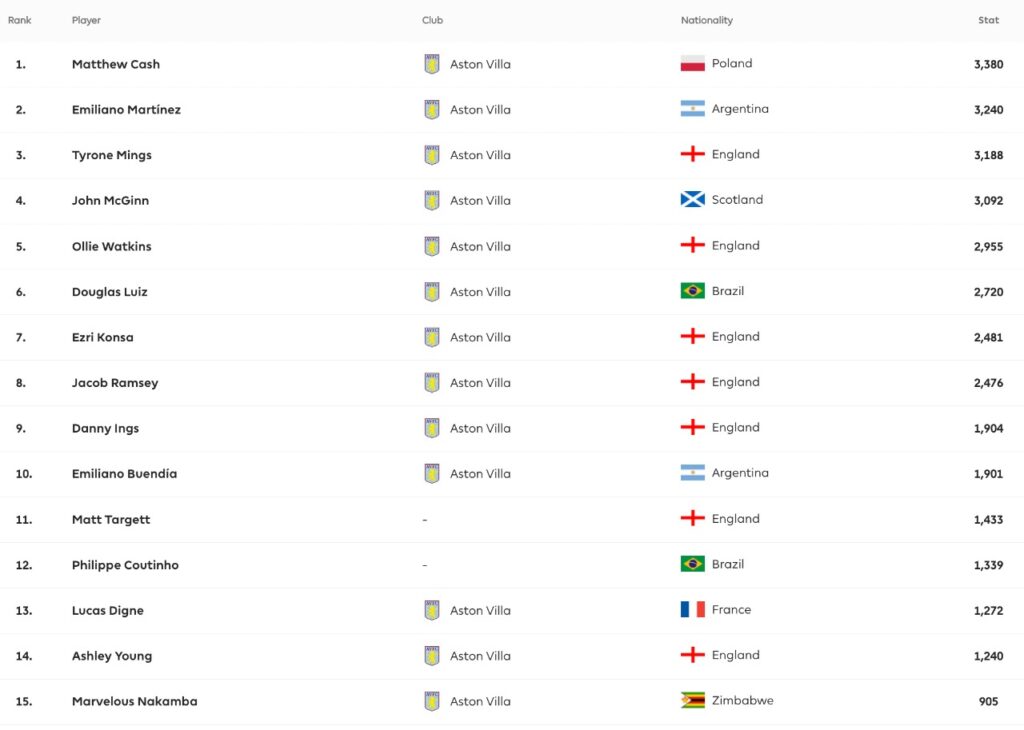Click Aston Villa crest beside Matthew Cash
Screen dimensions: 1024x730
point(432,64)
